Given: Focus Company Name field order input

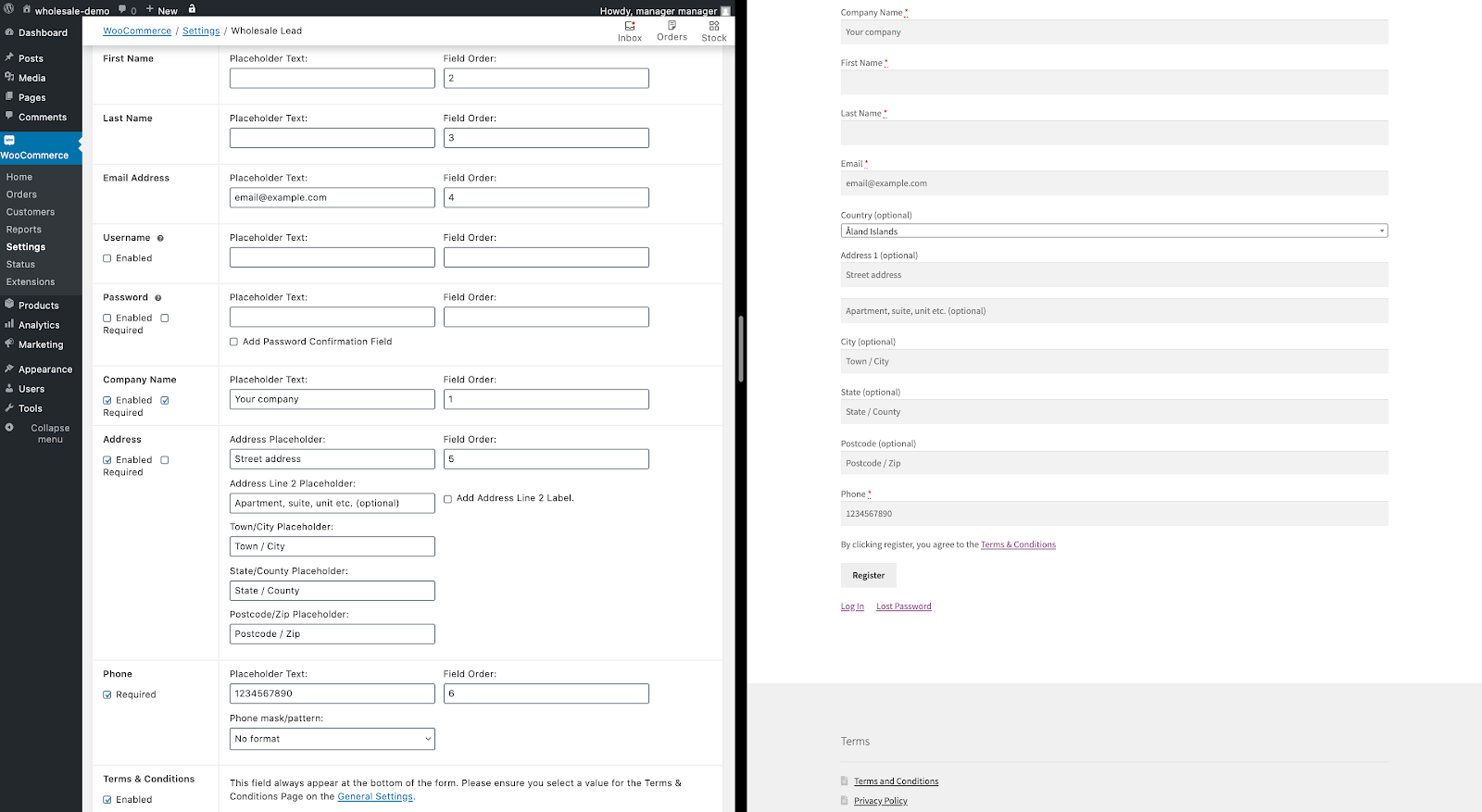Looking at the screenshot, I should pos(546,399).
